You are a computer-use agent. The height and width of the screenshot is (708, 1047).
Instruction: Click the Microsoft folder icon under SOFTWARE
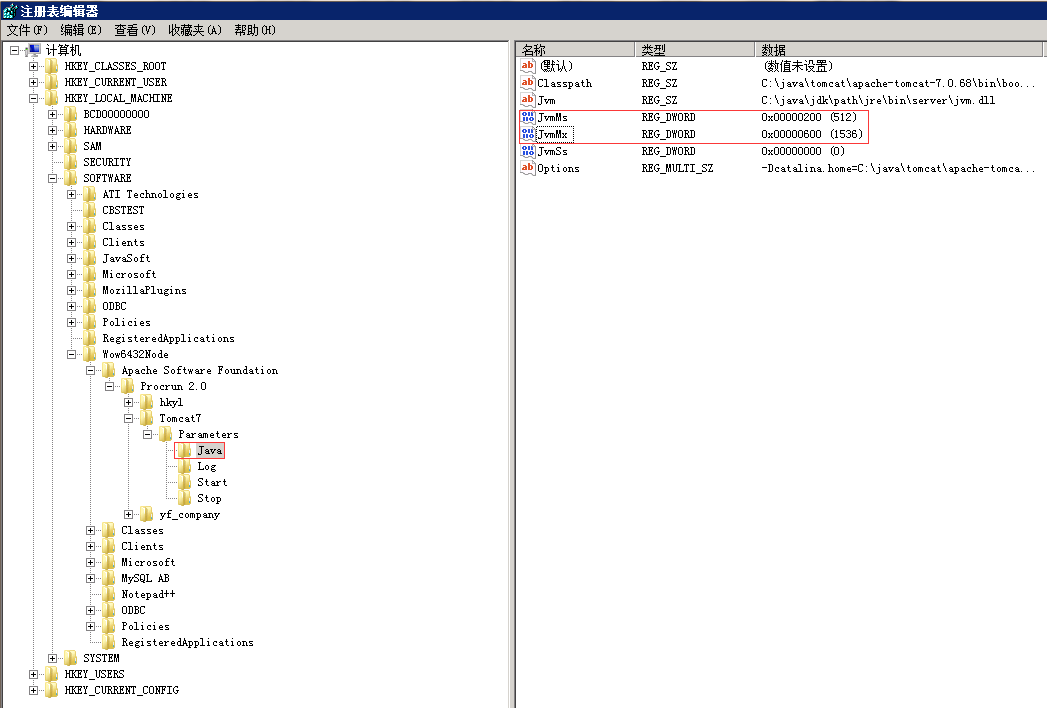tap(89, 275)
